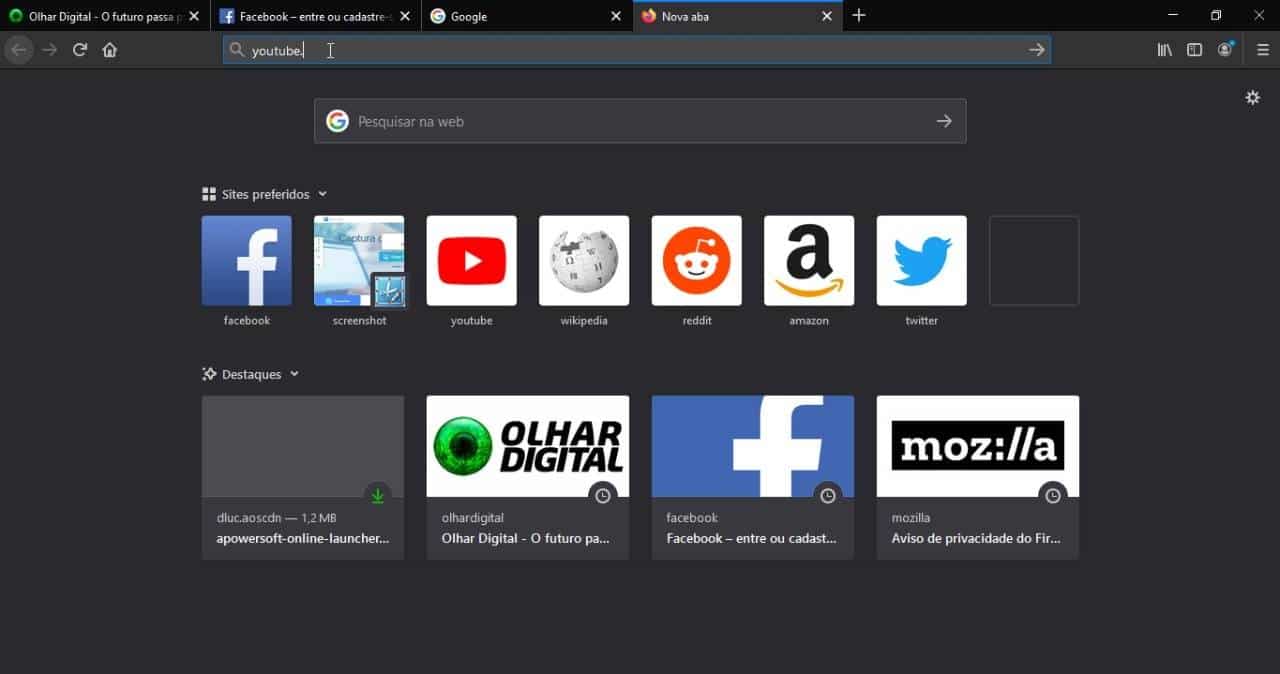The height and width of the screenshot is (674, 1280).
Task: Click the empty top site placeholder tile
Action: coord(1034,261)
